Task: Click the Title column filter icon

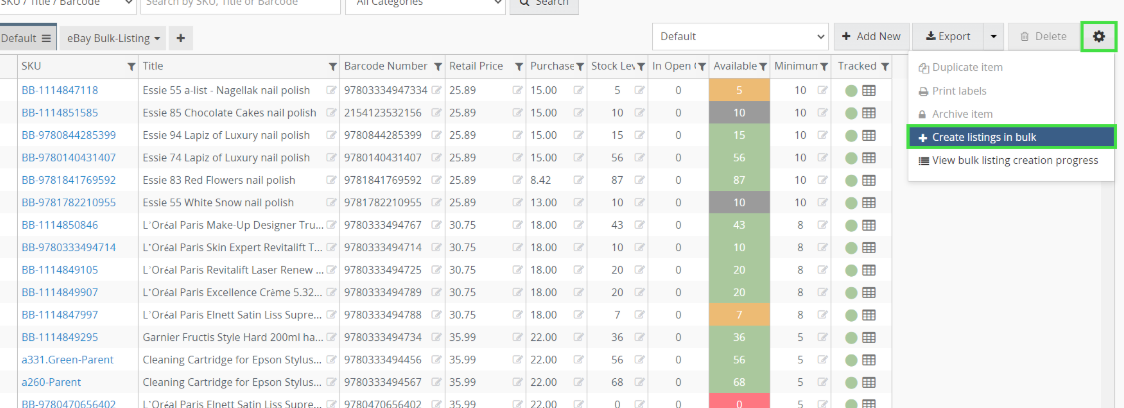Action: click(x=333, y=67)
